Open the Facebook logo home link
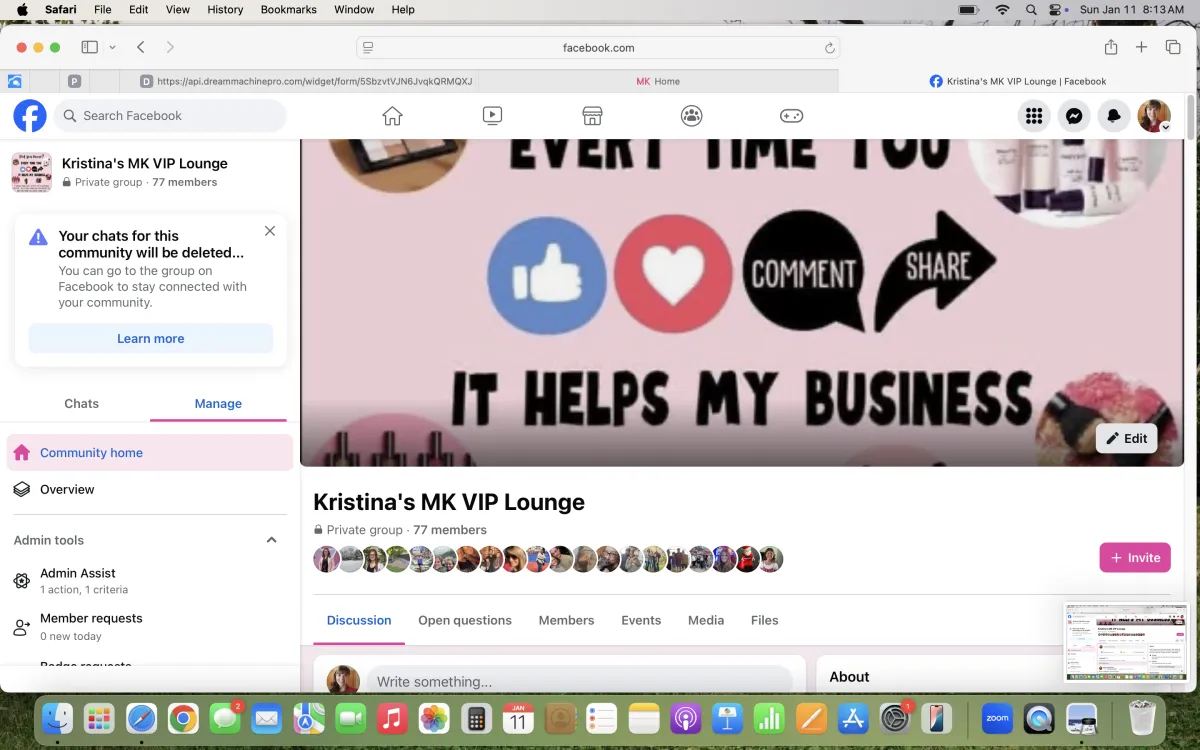Image resolution: width=1200 pixels, height=750 pixels. point(30,116)
